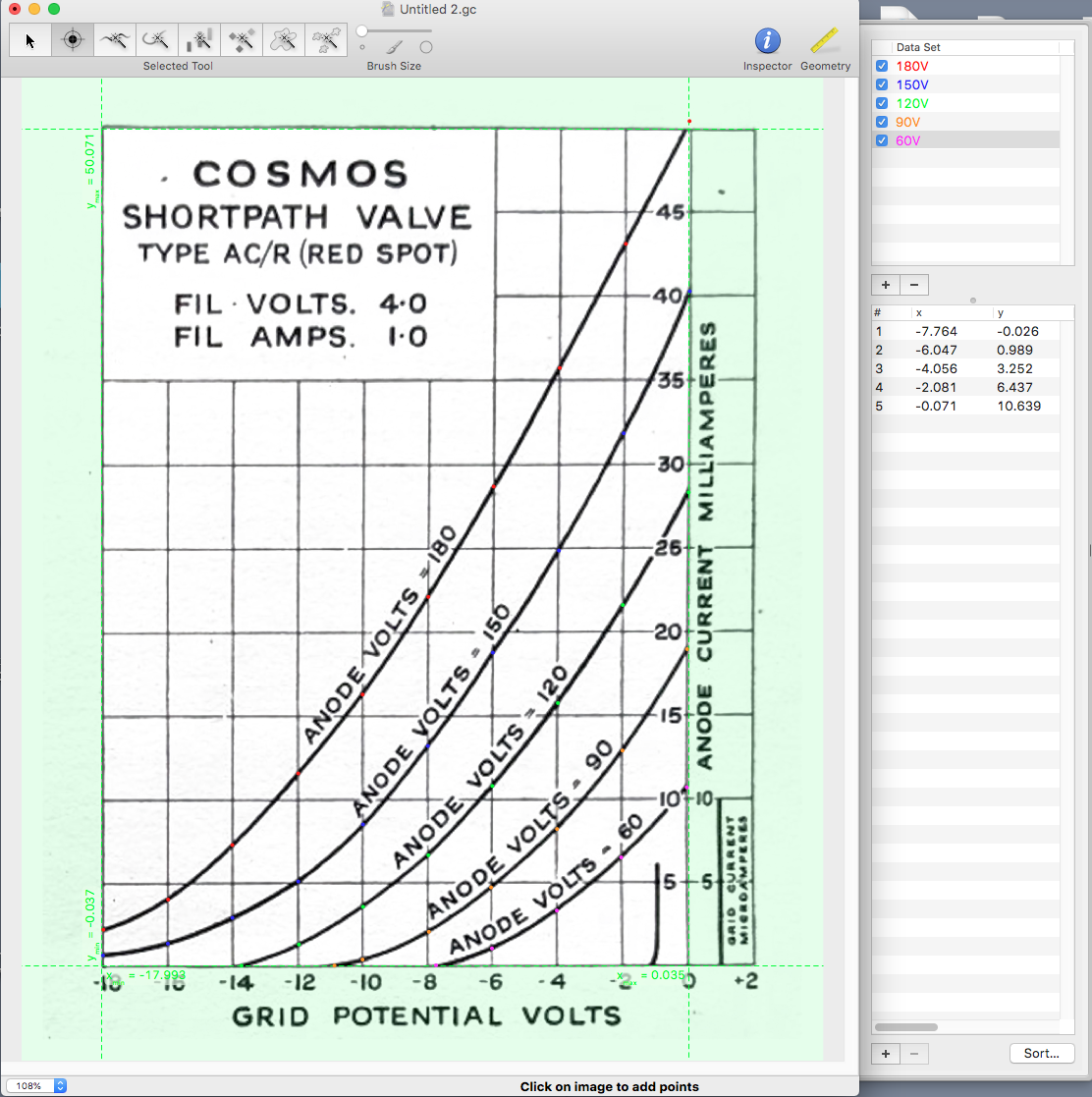The height and width of the screenshot is (1097, 1092).
Task: Select y value 6.437 in row 4
Action: [x=1014, y=388]
